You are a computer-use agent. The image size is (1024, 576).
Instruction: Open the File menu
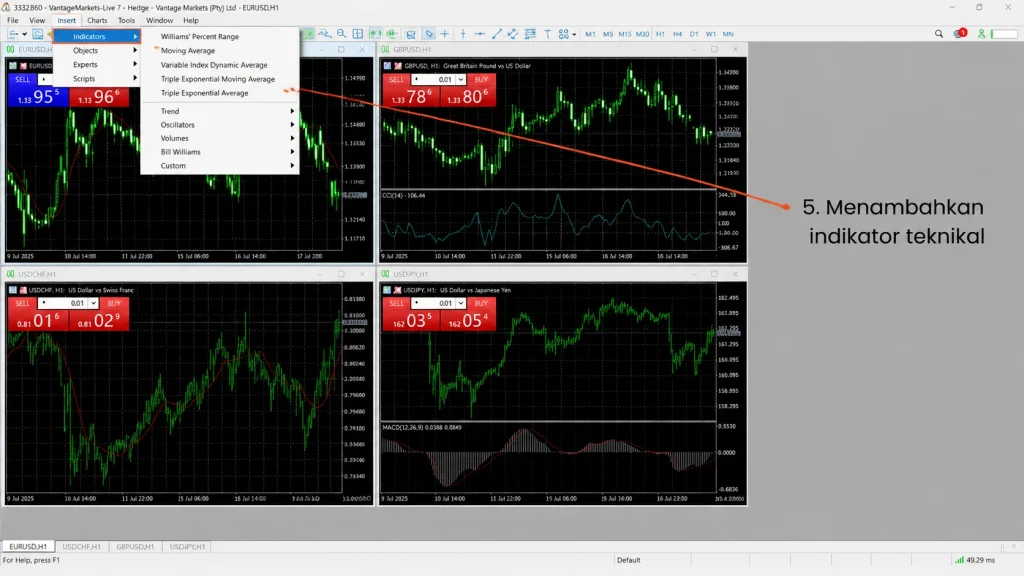coord(13,20)
